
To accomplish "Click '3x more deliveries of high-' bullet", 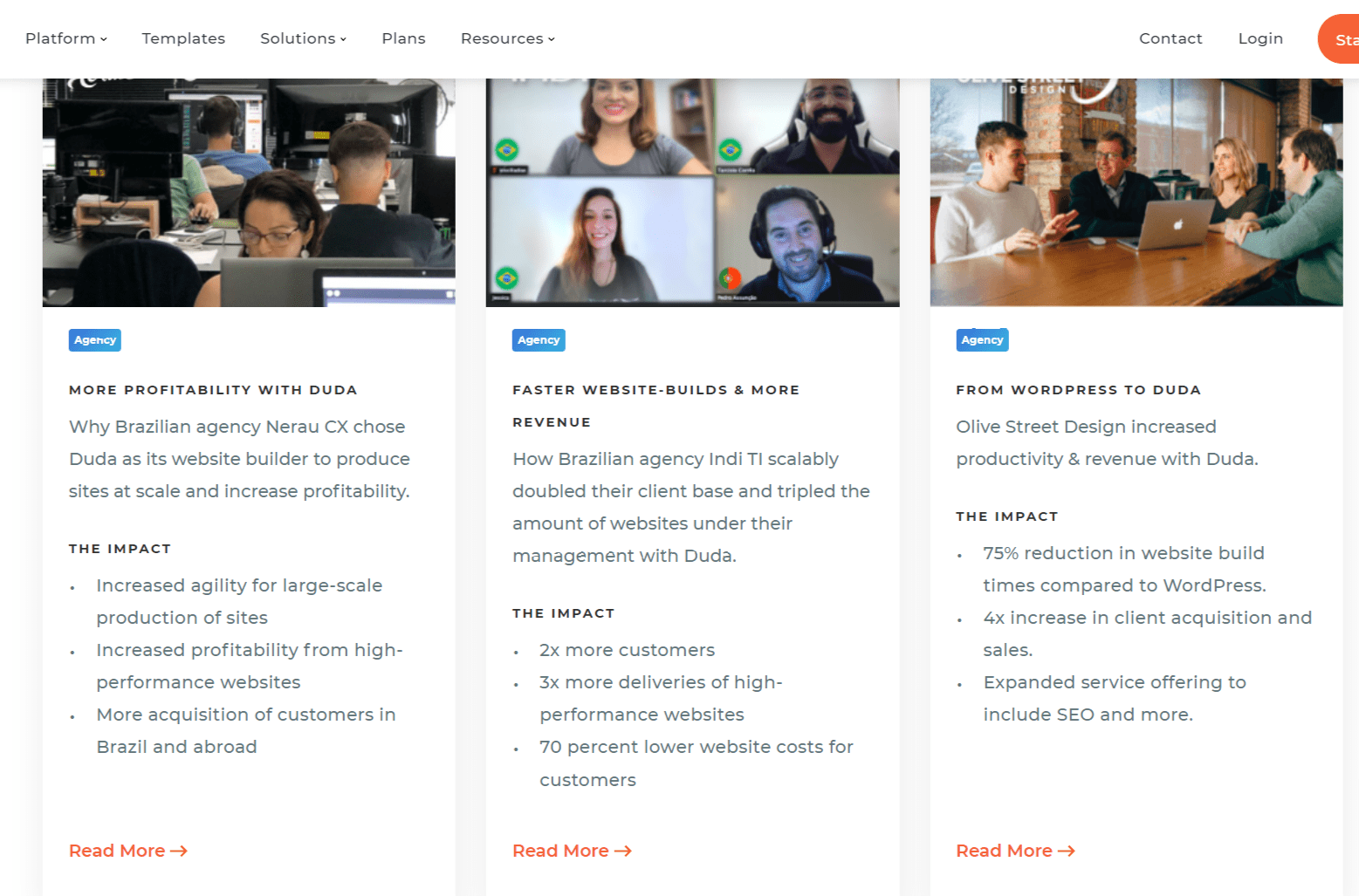I will point(661,698).
